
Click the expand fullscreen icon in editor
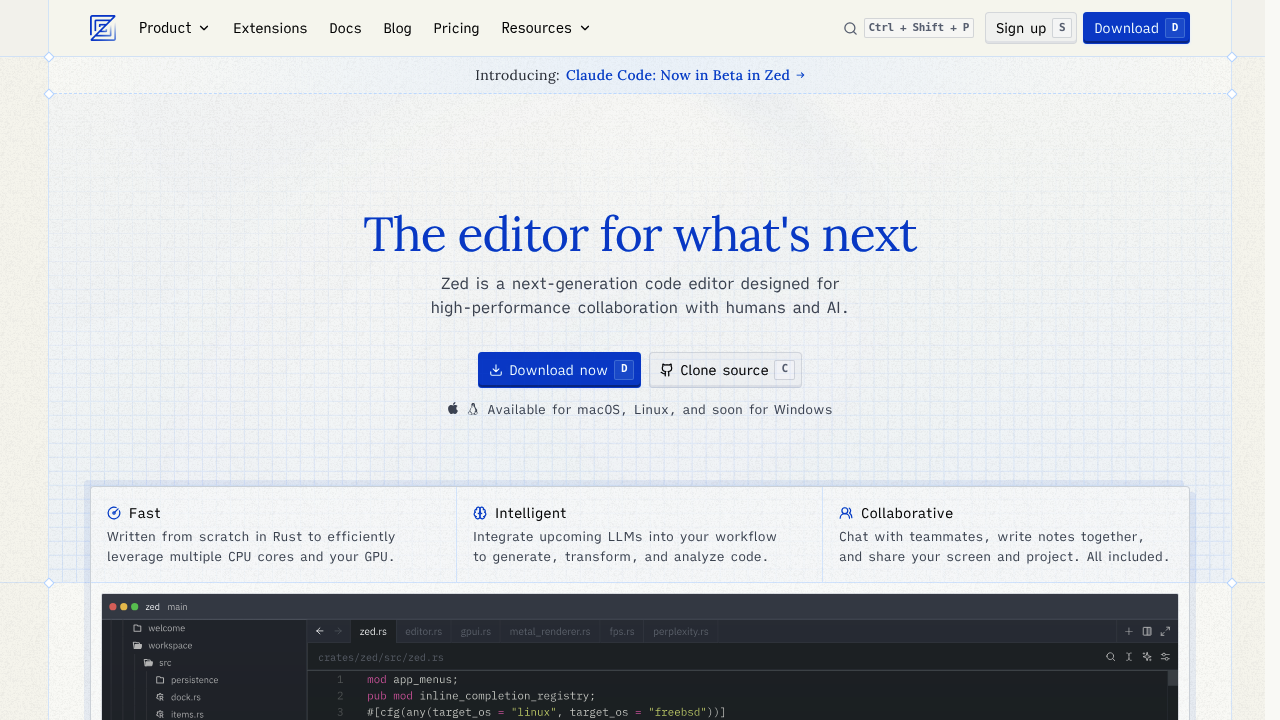pyautogui.click(x=1165, y=631)
